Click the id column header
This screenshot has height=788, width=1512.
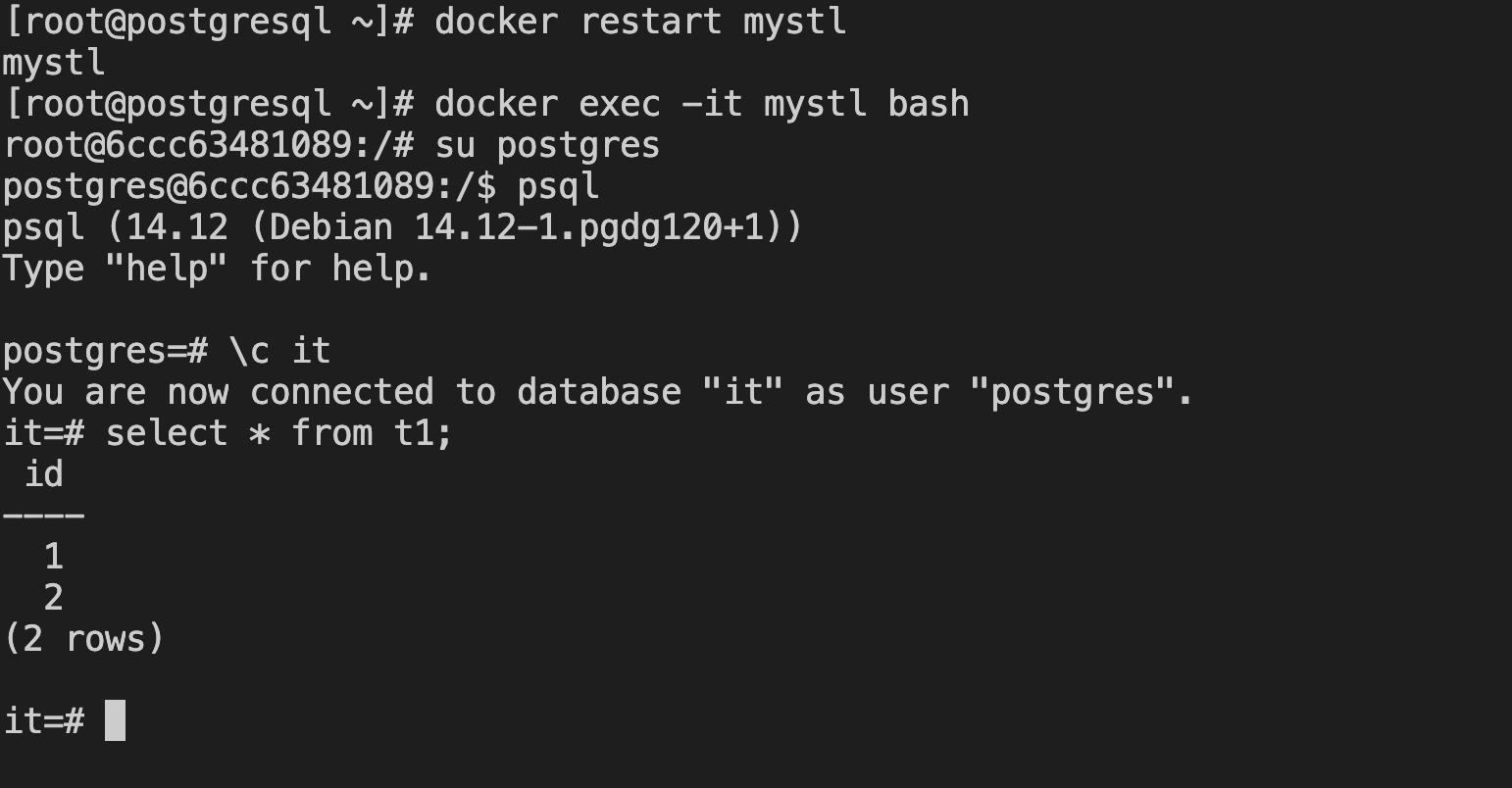(44, 474)
